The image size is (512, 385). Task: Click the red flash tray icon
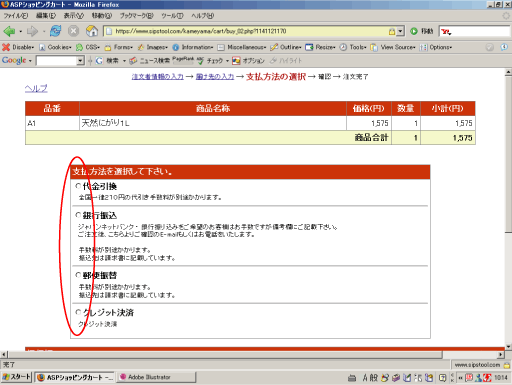487,378
